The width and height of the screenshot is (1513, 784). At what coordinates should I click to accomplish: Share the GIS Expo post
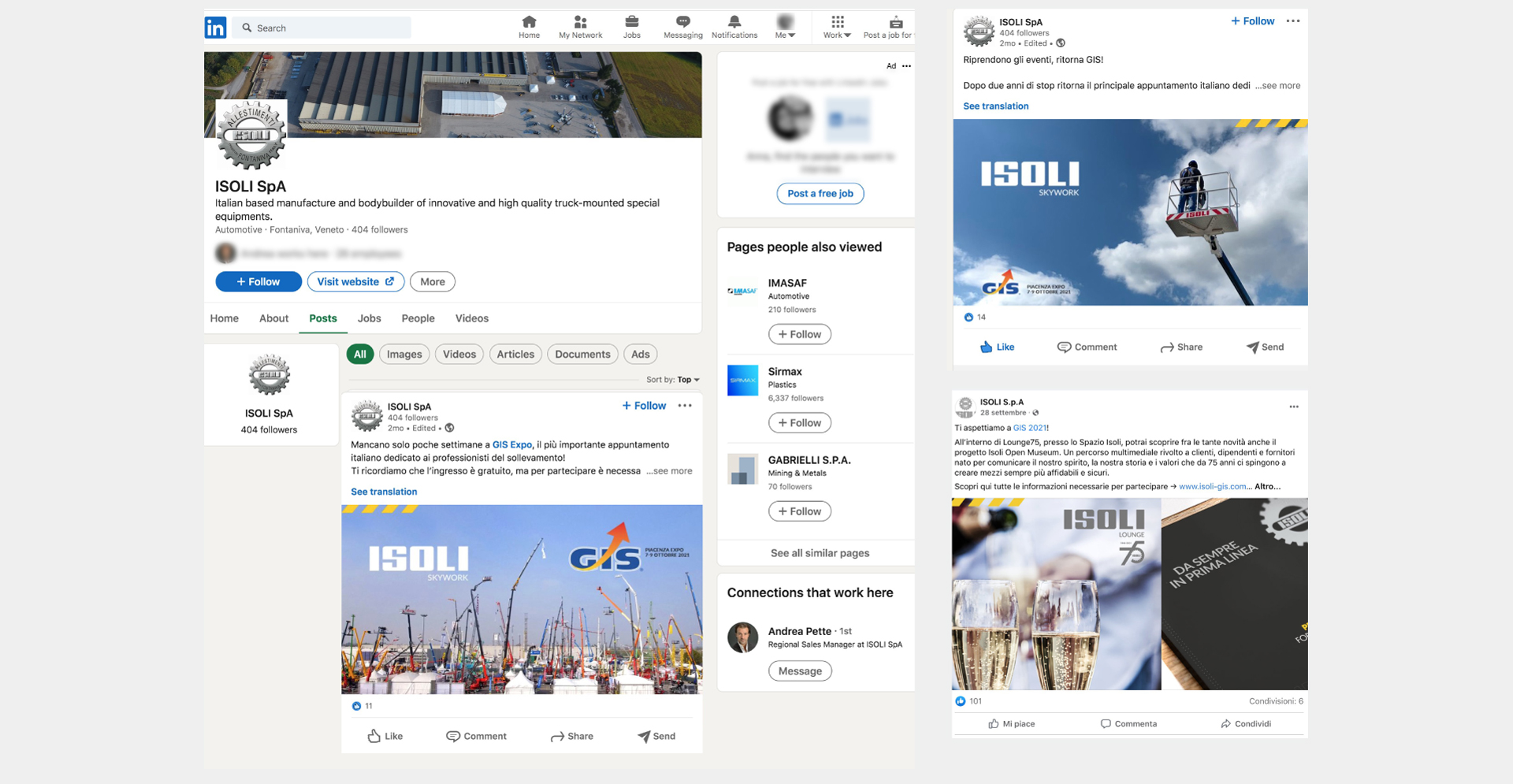point(572,737)
